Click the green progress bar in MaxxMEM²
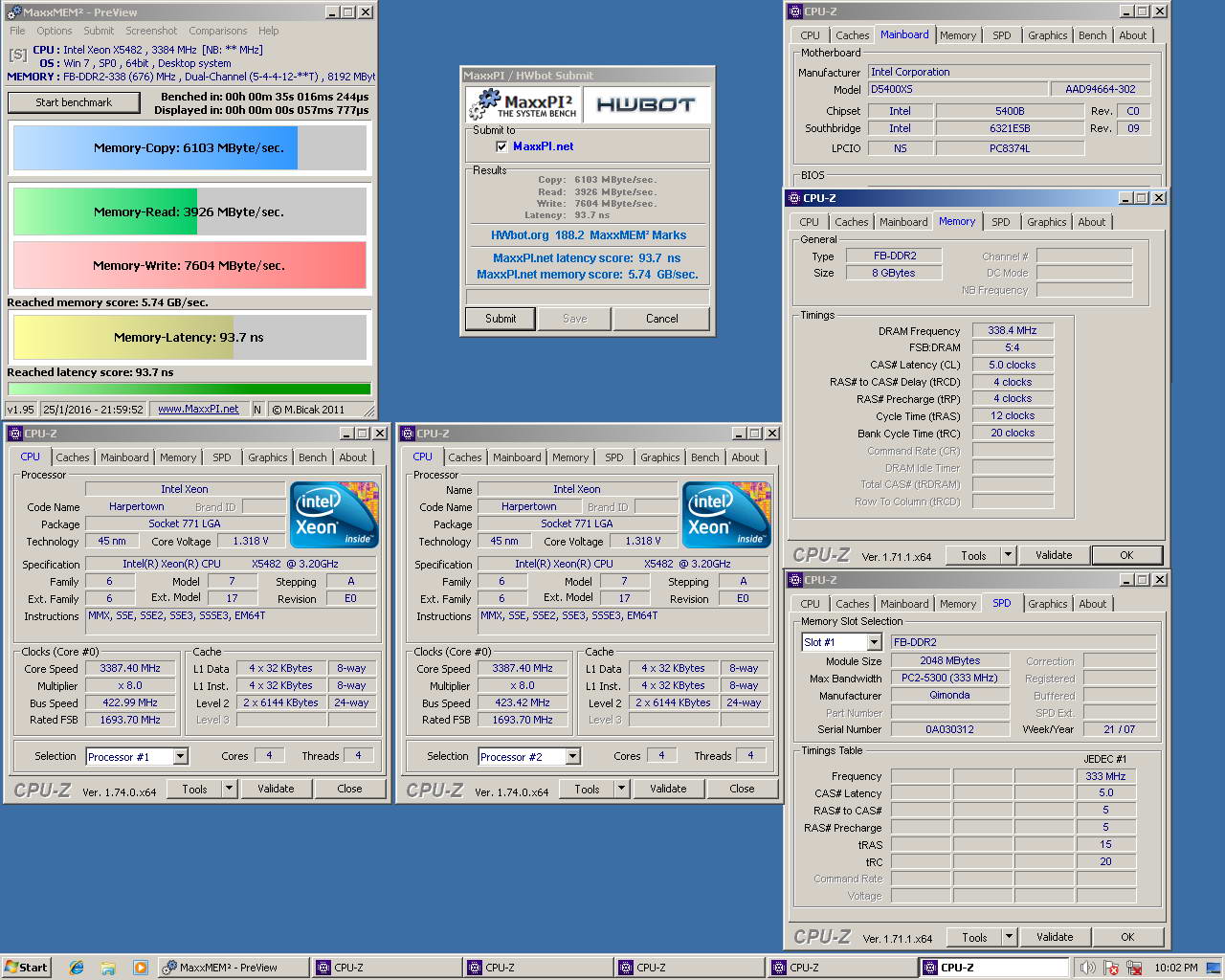This screenshot has width=1225, height=980. click(x=189, y=389)
